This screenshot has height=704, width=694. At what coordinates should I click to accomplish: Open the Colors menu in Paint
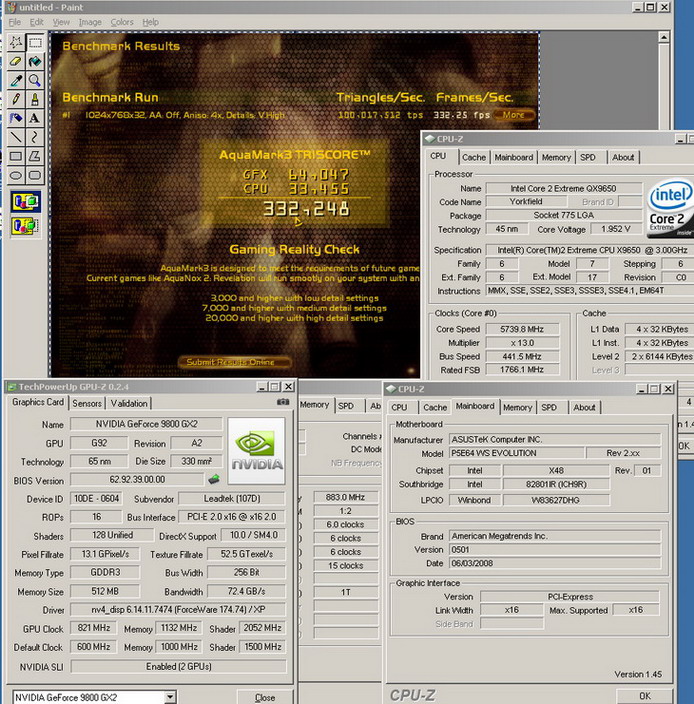pyautogui.click(x=122, y=22)
